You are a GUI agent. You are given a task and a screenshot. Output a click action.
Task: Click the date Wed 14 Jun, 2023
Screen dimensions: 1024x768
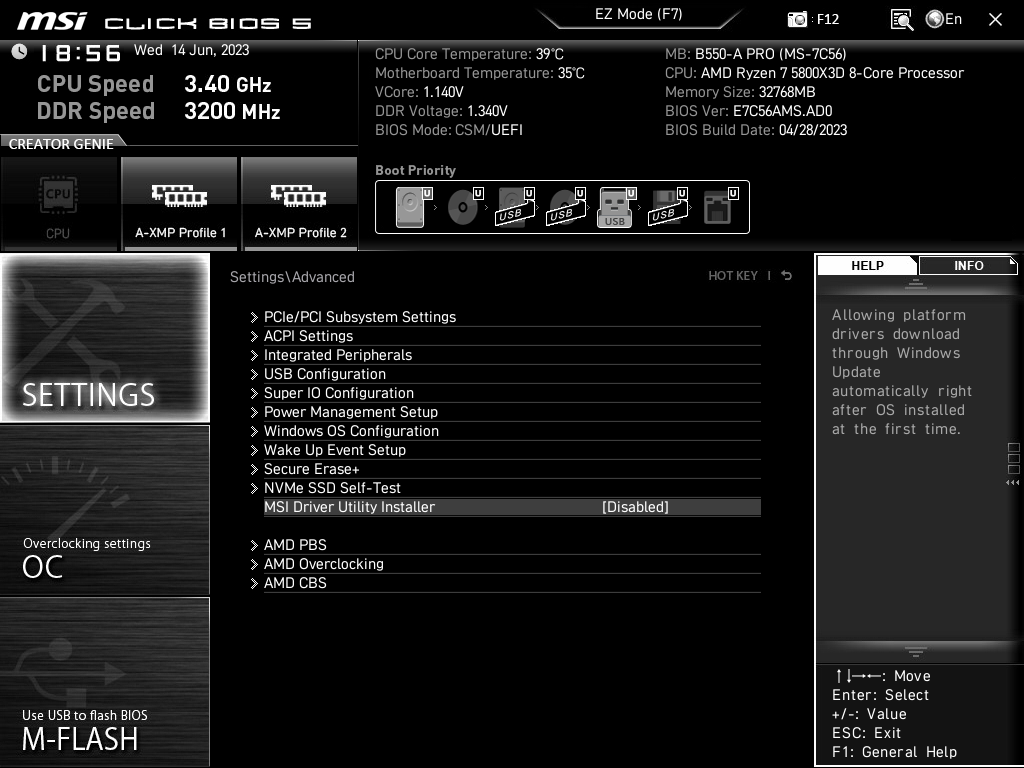pyautogui.click(x=191, y=50)
